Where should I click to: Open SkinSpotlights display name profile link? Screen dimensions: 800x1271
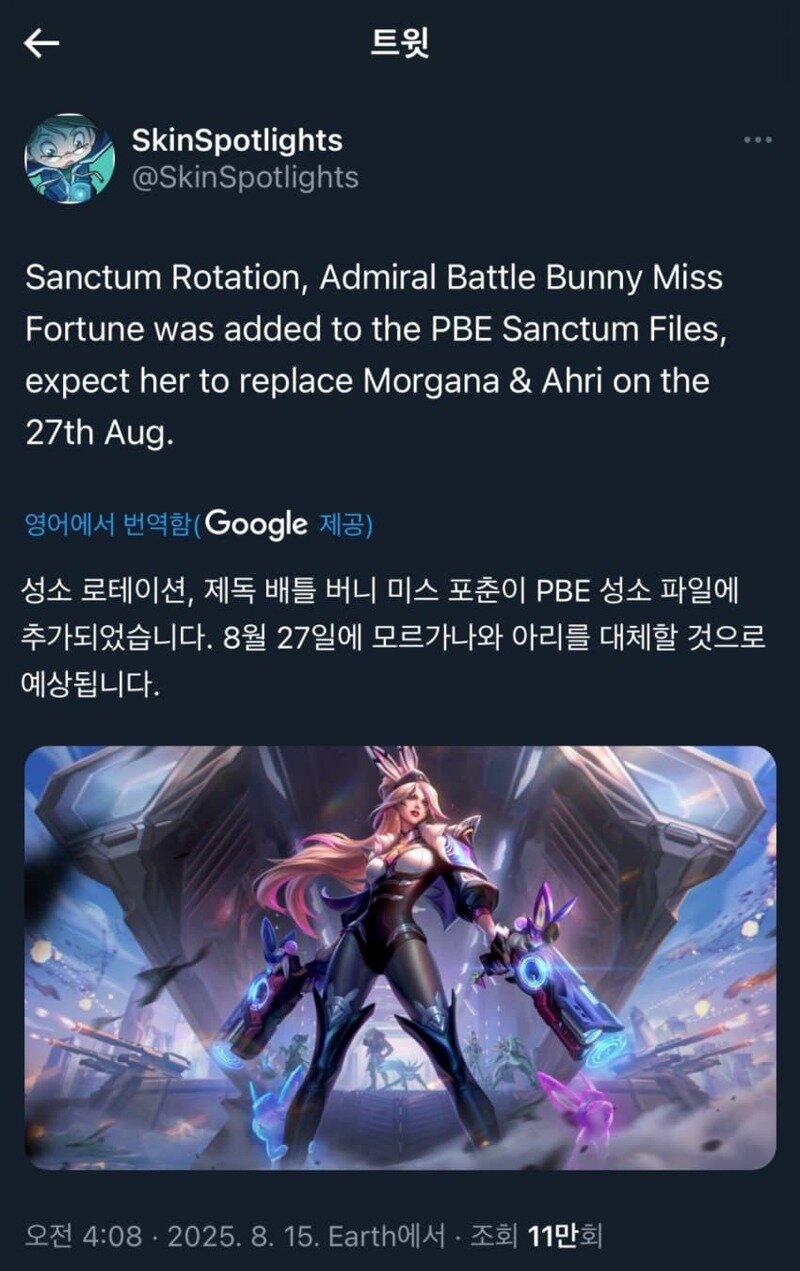tap(237, 140)
